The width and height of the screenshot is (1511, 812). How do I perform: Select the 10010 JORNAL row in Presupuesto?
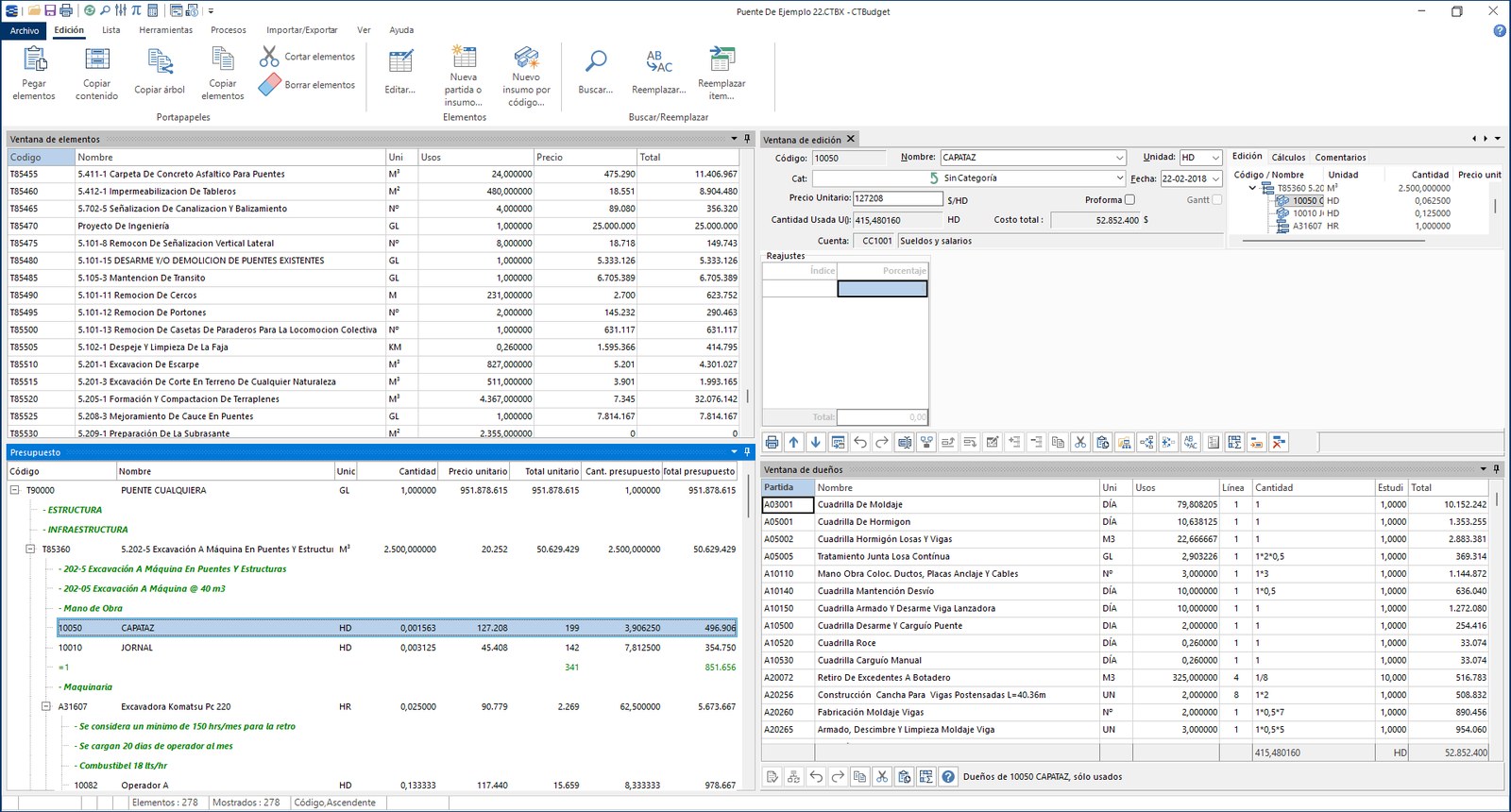(397, 648)
